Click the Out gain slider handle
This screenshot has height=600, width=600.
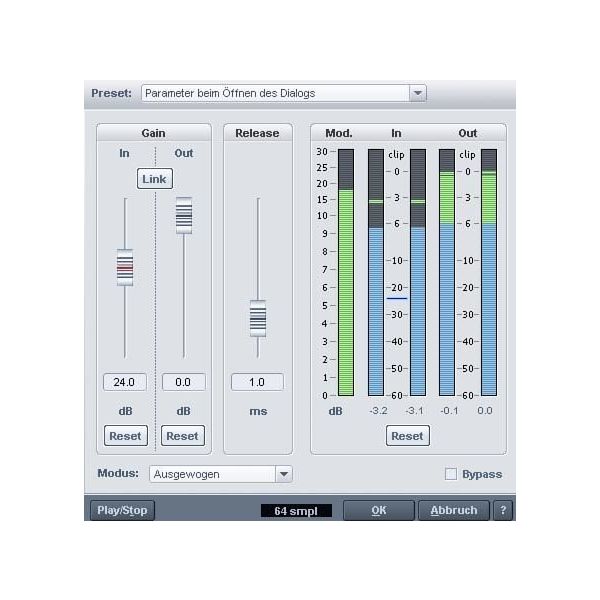(x=184, y=215)
